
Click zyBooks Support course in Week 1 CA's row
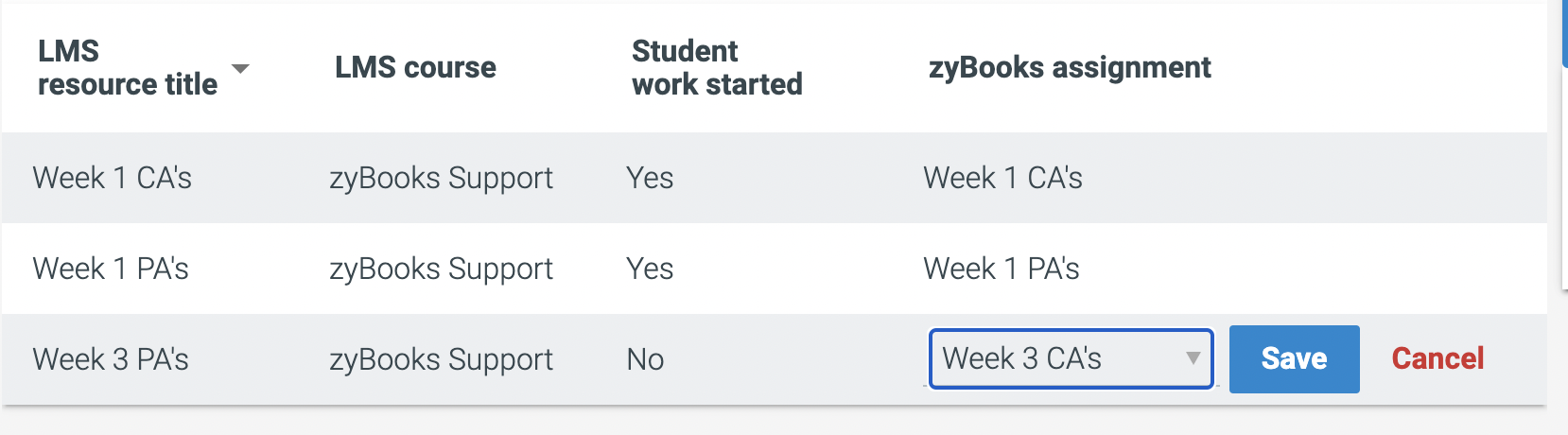pyautogui.click(x=441, y=178)
